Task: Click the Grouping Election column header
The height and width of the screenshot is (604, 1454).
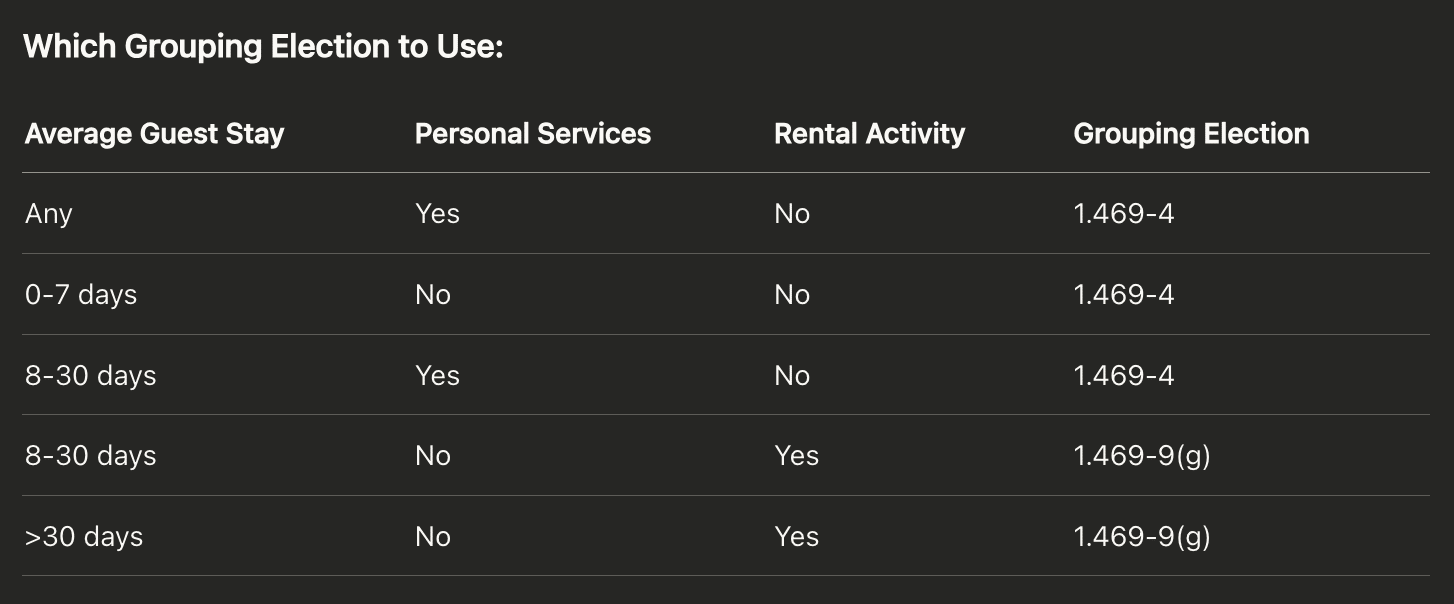Action: pyautogui.click(x=1191, y=134)
